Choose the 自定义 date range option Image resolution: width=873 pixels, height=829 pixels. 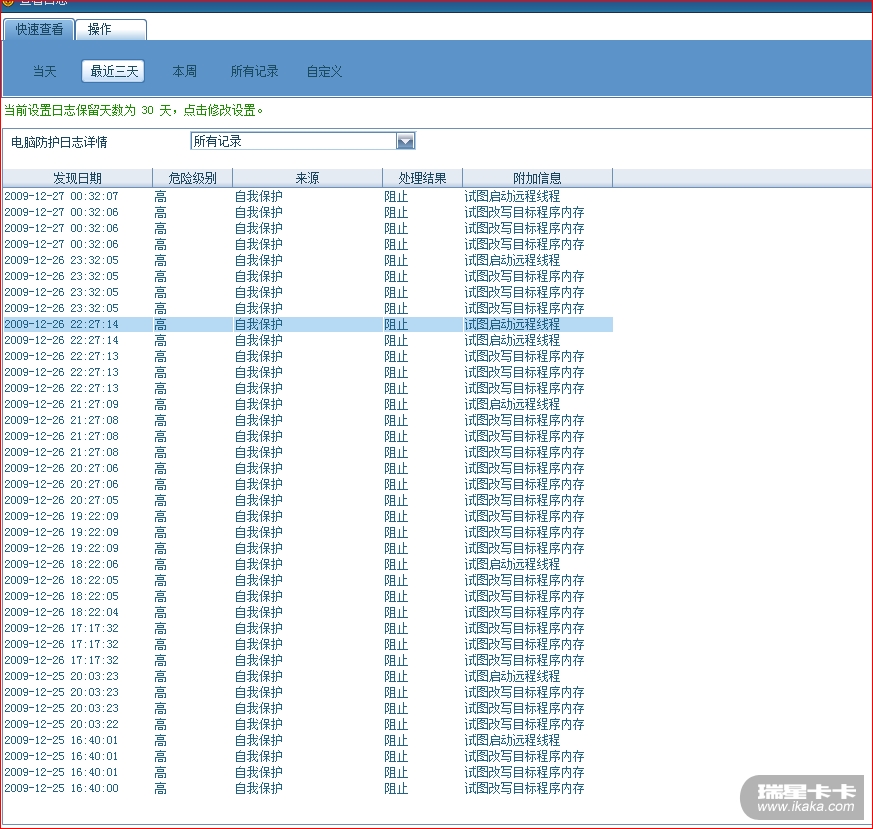click(x=324, y=71)
